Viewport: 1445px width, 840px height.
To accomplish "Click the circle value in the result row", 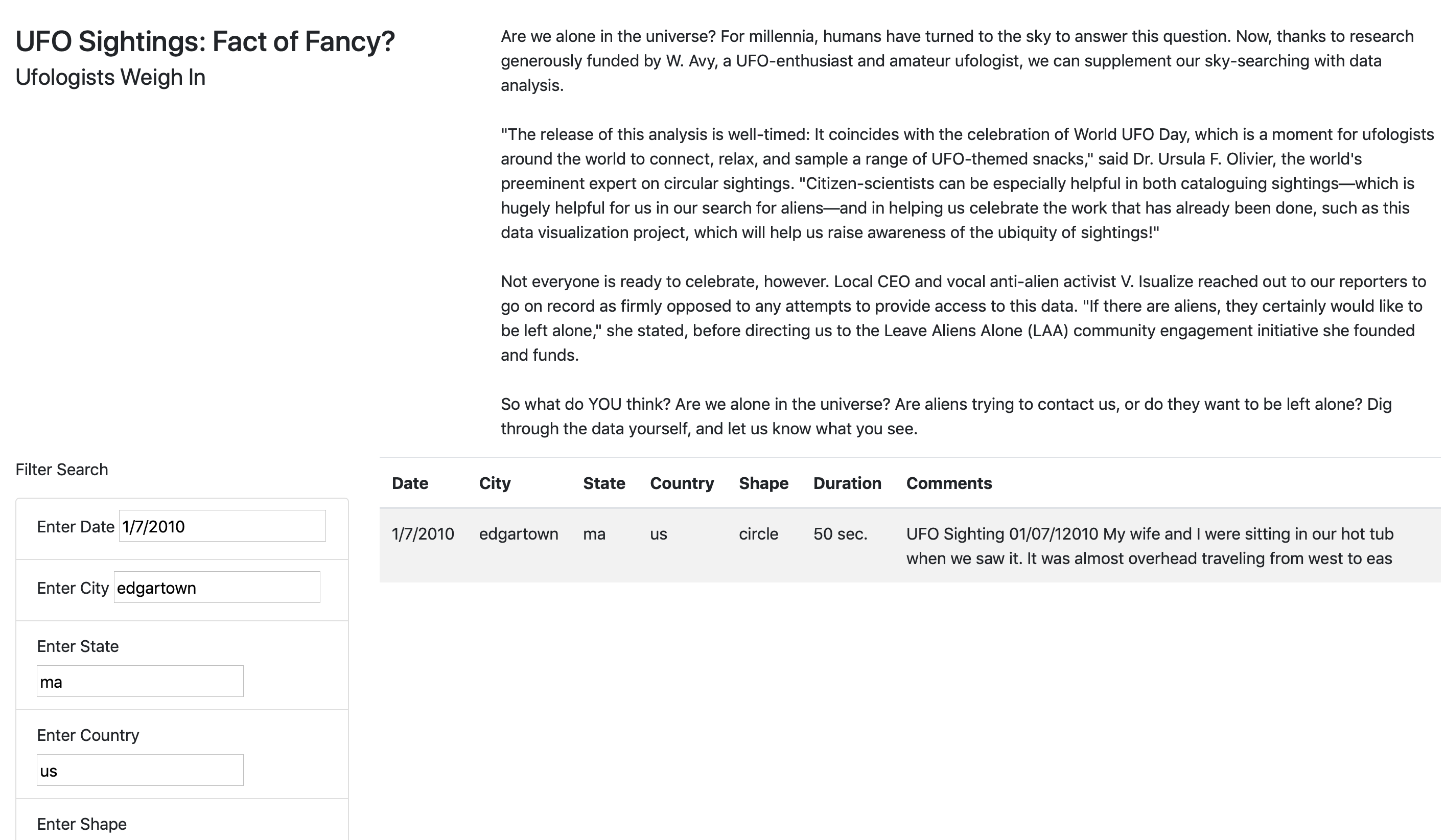I will point(758,534).
